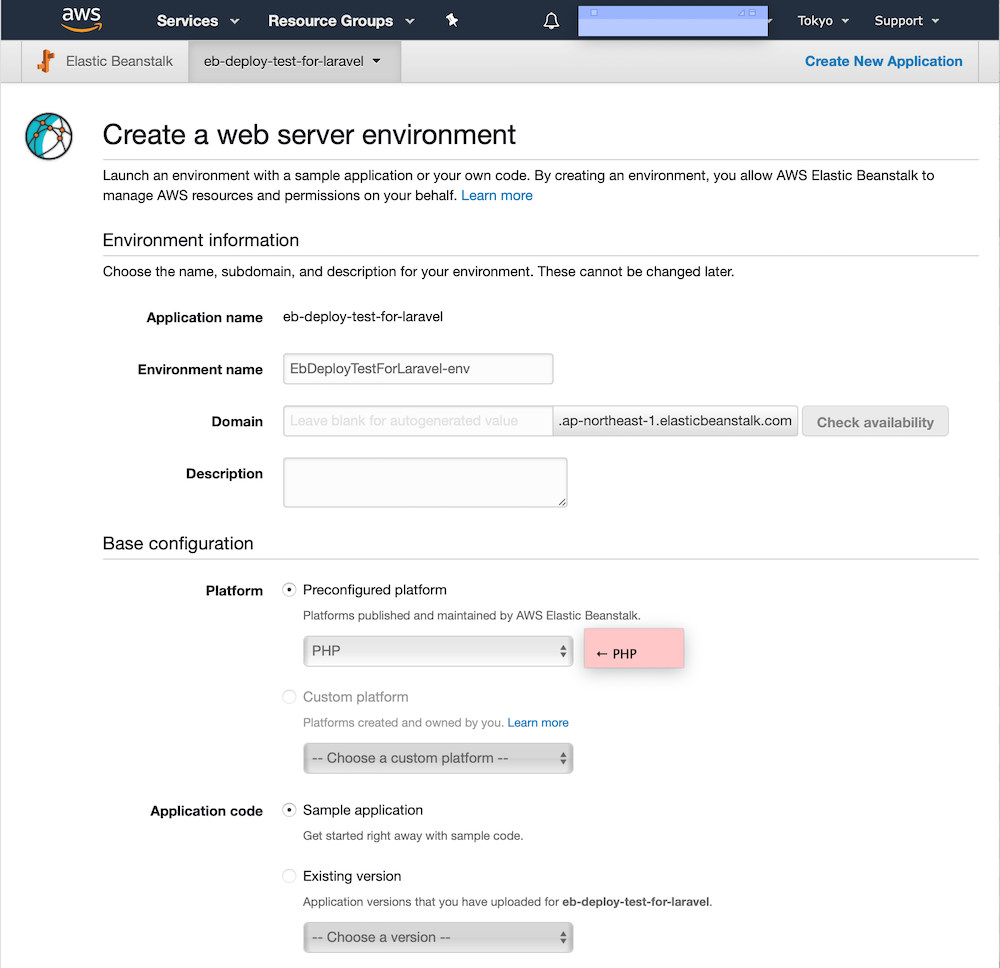The height and width of the screenshot is (968, 1000).
Task: Click the AWS home logo
Action: [81, 20]
